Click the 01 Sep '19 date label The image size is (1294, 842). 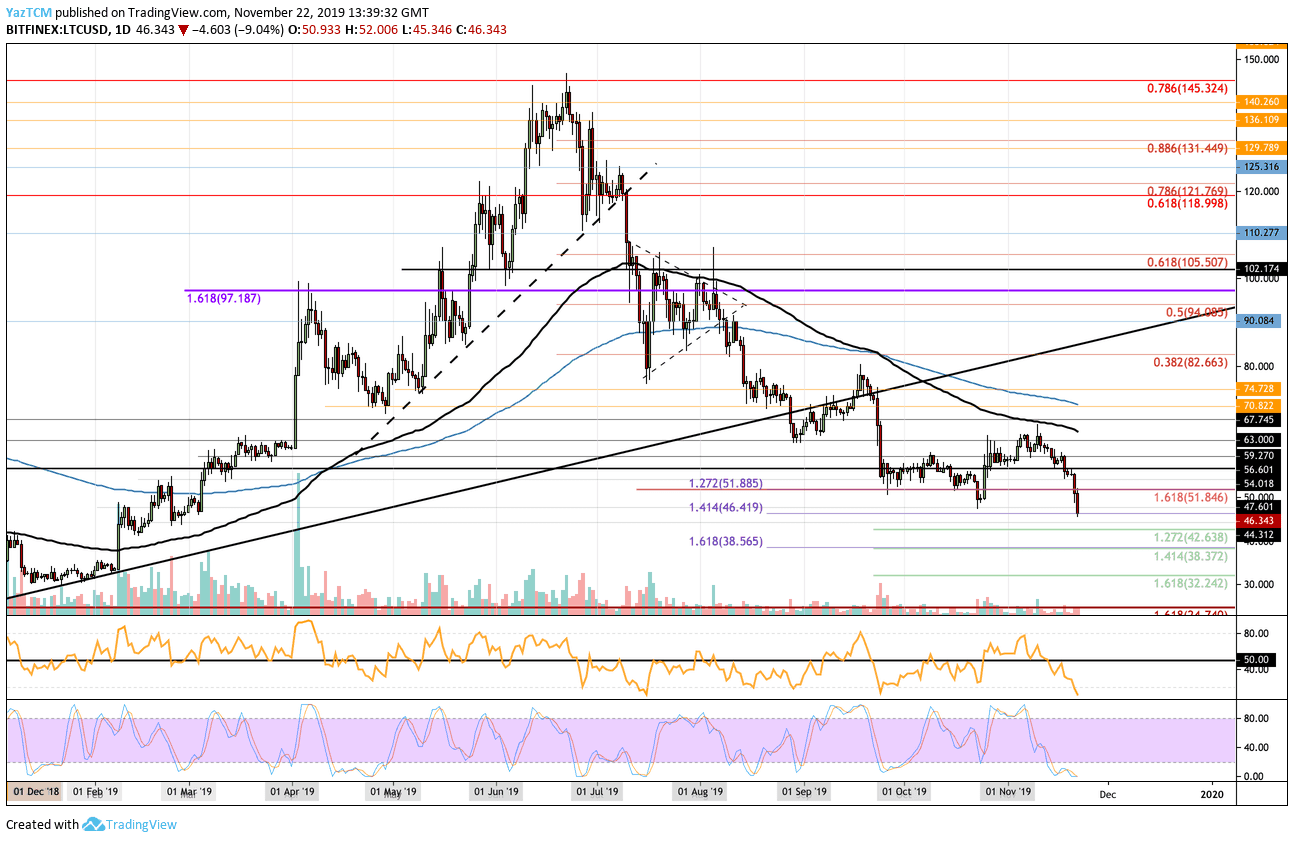(804, 793)
